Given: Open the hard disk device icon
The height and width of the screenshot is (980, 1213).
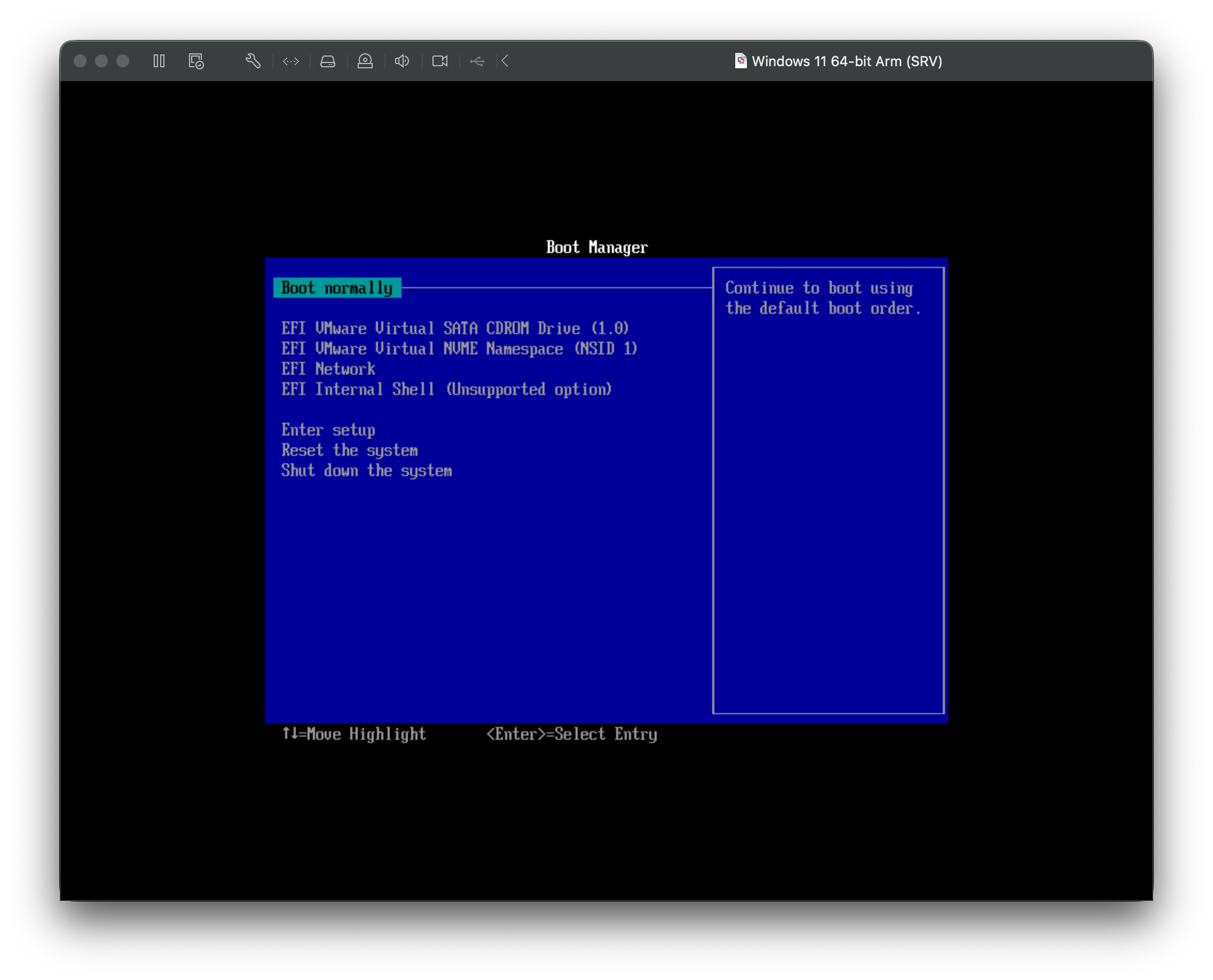Looking at the screenshot, I should (x=328, y=61).
